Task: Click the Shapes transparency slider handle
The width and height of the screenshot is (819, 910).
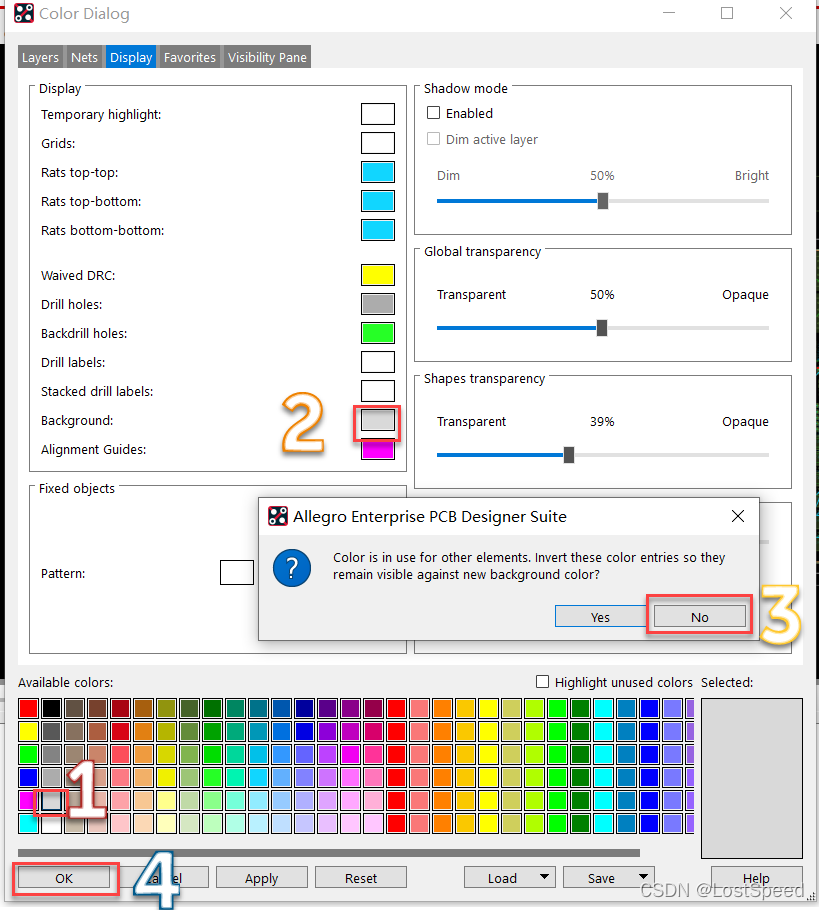Action: (569, 455)
